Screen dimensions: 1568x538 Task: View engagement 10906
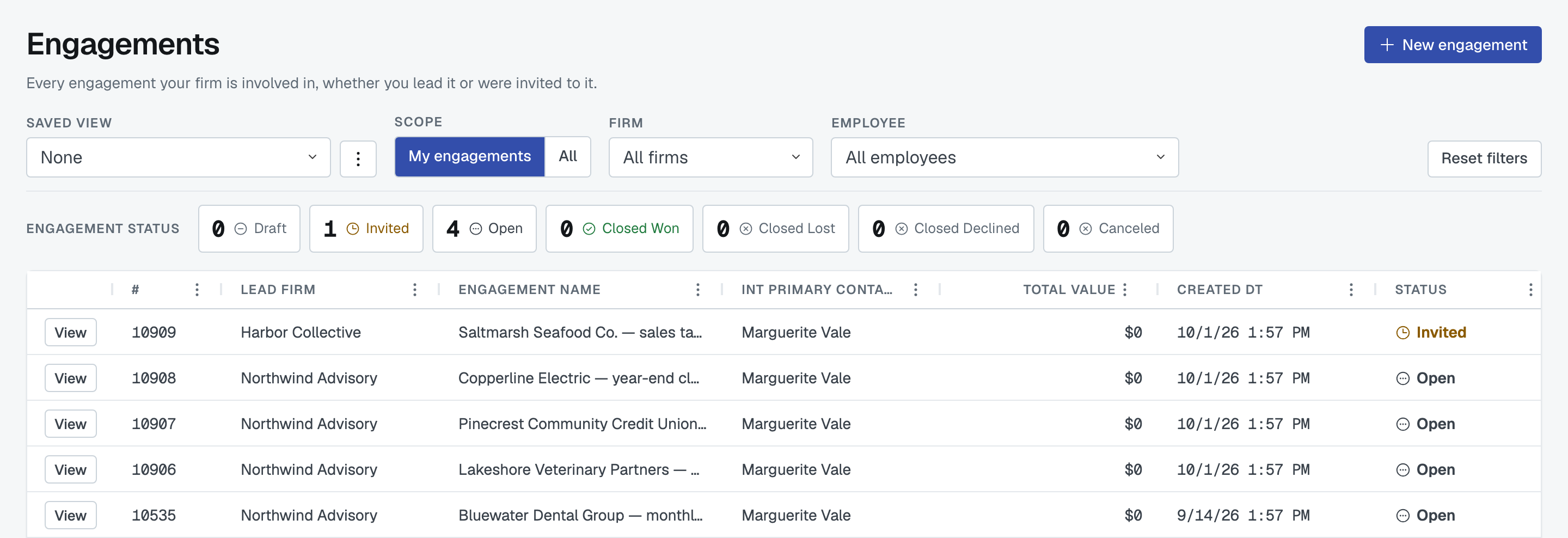[x=71, y=470]
